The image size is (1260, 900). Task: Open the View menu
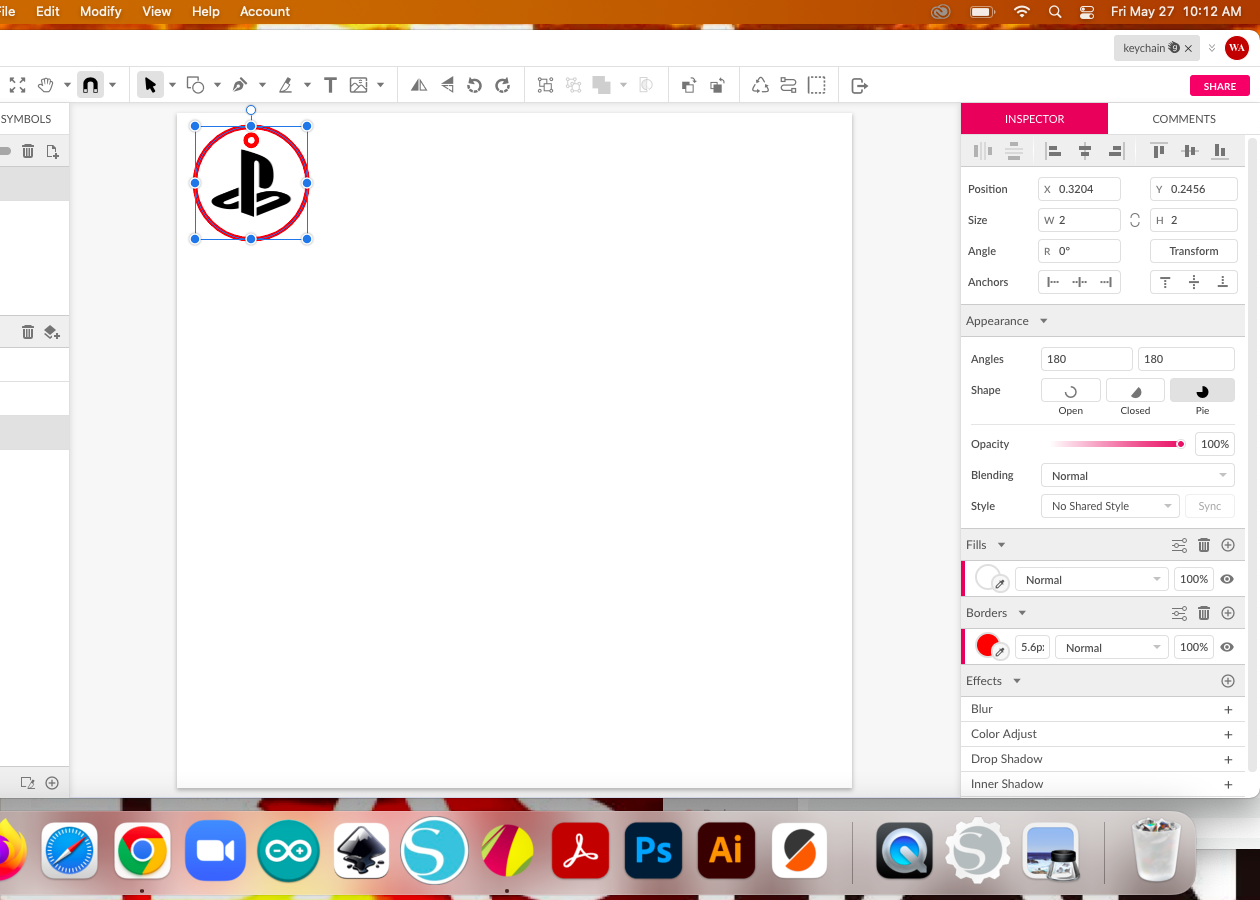coord(157,11)
